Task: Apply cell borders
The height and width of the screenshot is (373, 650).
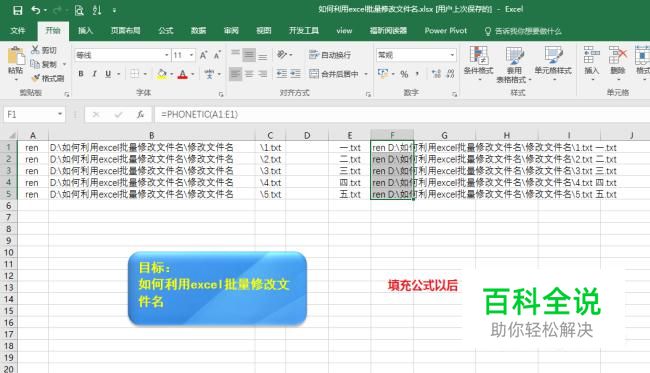Action: (x=135, y=74)
